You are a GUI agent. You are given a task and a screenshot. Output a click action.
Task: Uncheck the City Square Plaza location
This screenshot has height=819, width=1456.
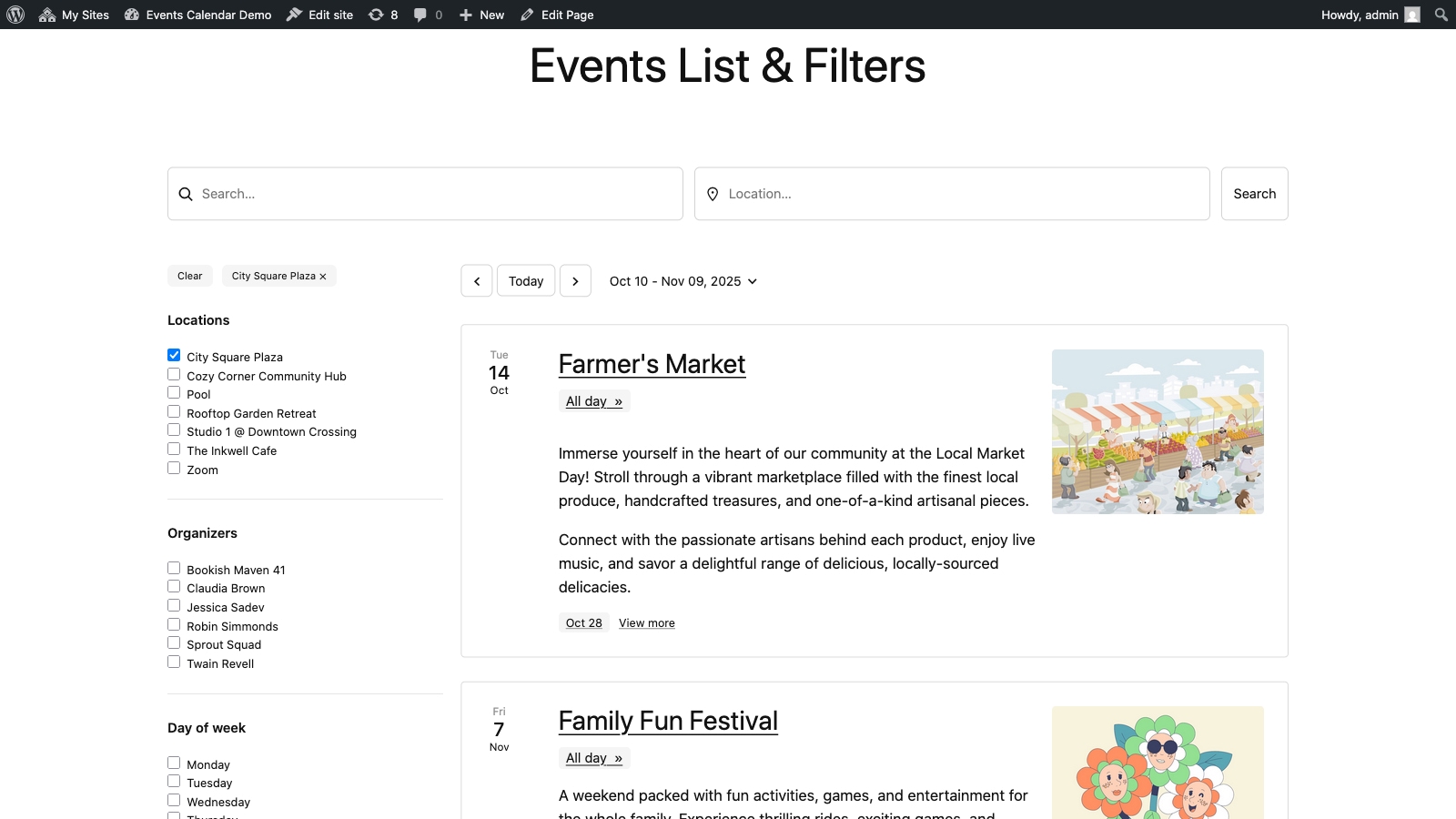coord(174,356)
